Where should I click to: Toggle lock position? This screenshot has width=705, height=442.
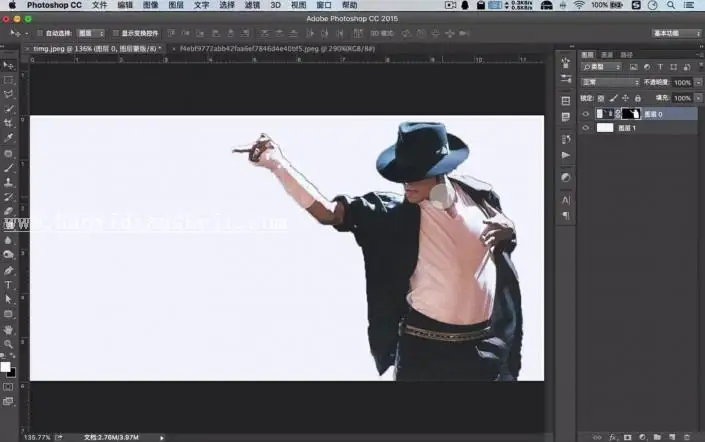[625, 98]
